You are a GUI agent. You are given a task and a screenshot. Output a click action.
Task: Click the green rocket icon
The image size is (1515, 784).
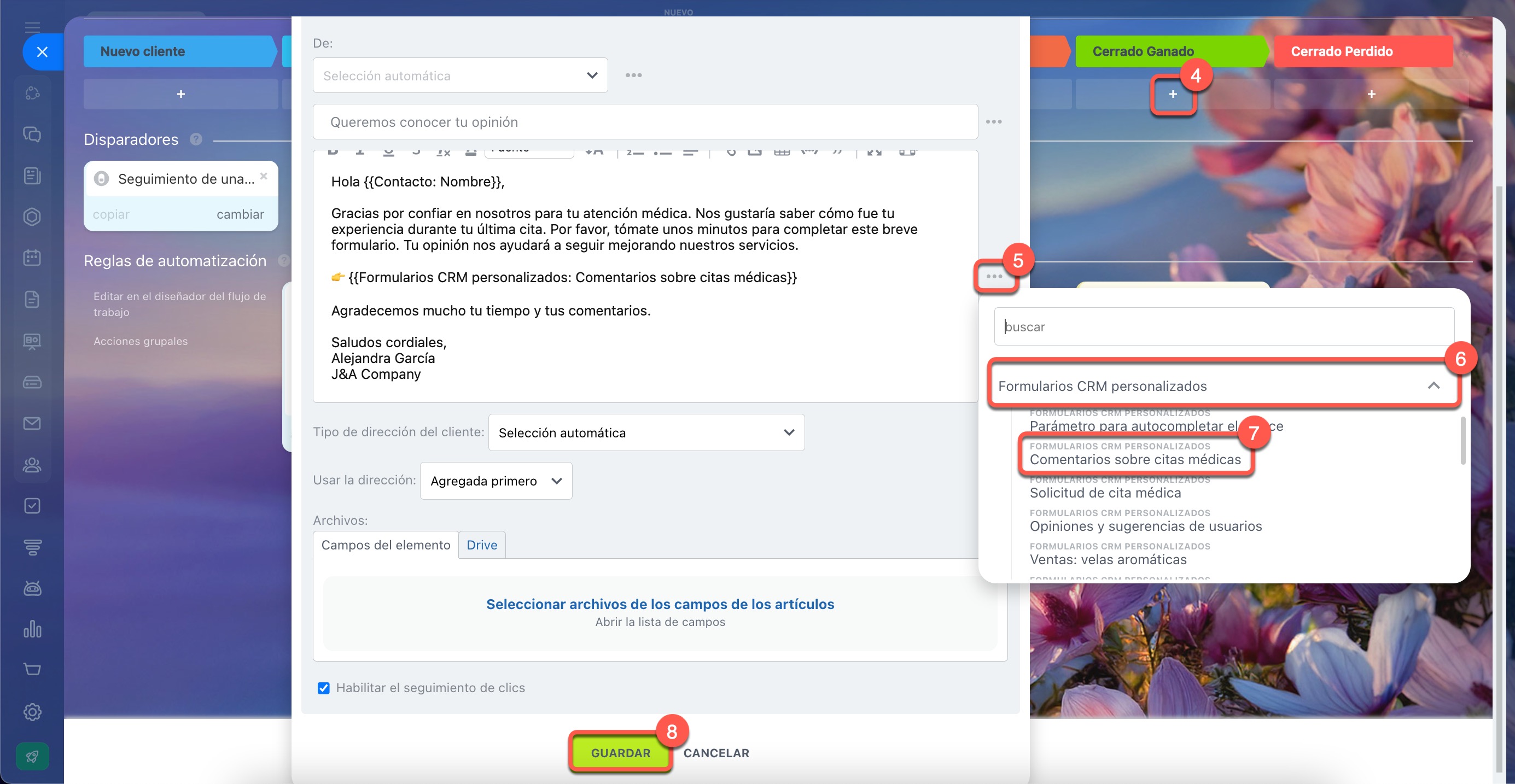pos(32,756)
